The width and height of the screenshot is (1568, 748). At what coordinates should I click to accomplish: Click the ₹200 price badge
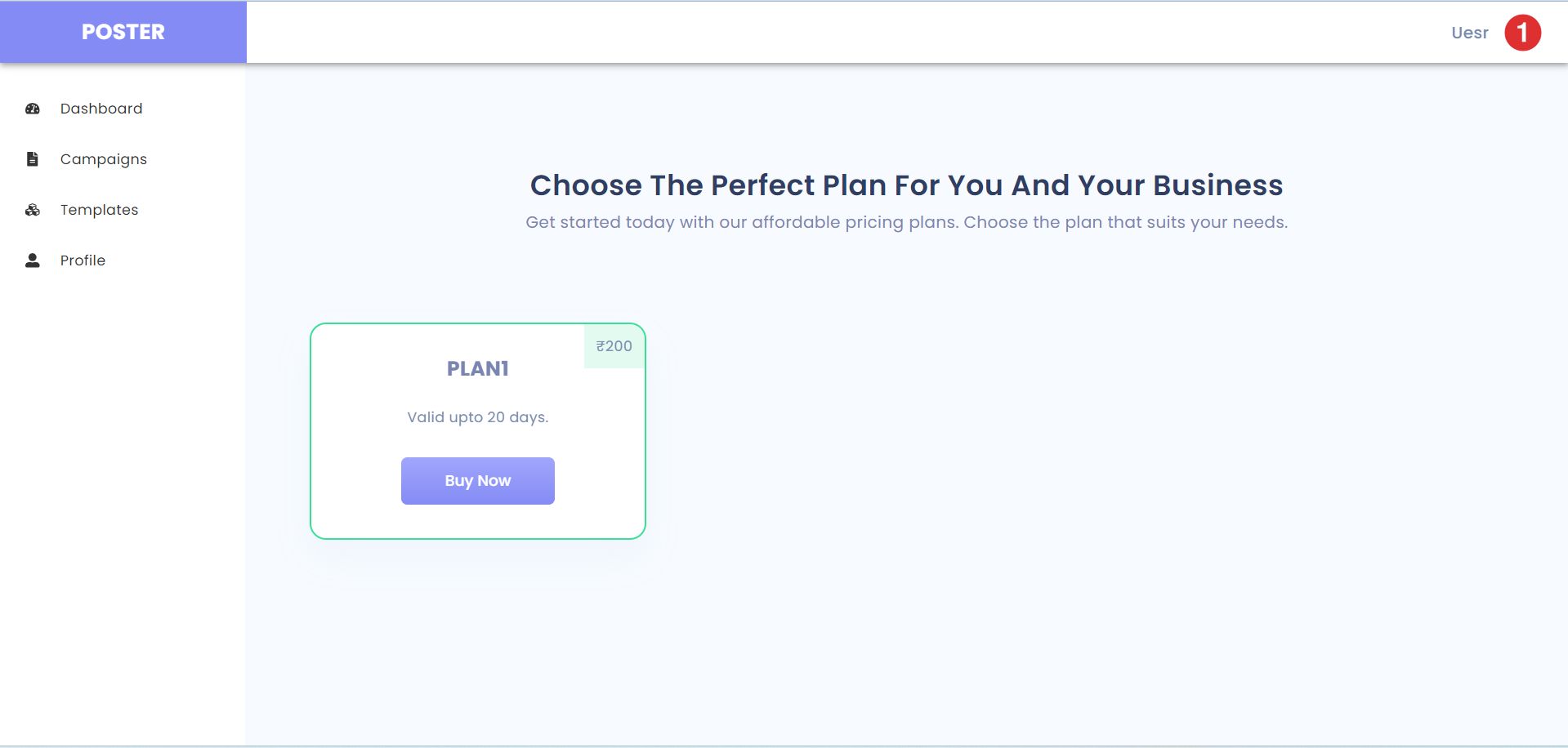pyautogui.click(x=614, y=346)
